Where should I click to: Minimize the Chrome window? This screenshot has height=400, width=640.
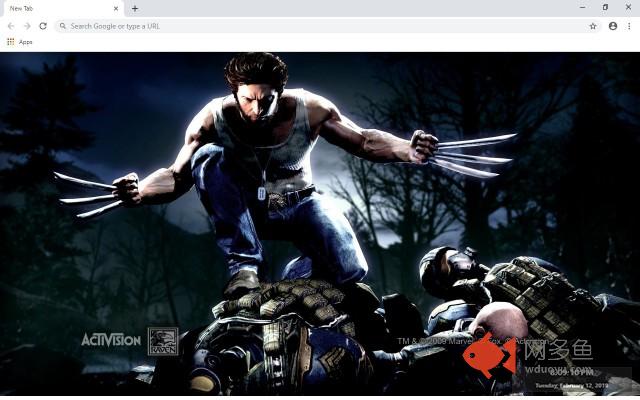582,7
